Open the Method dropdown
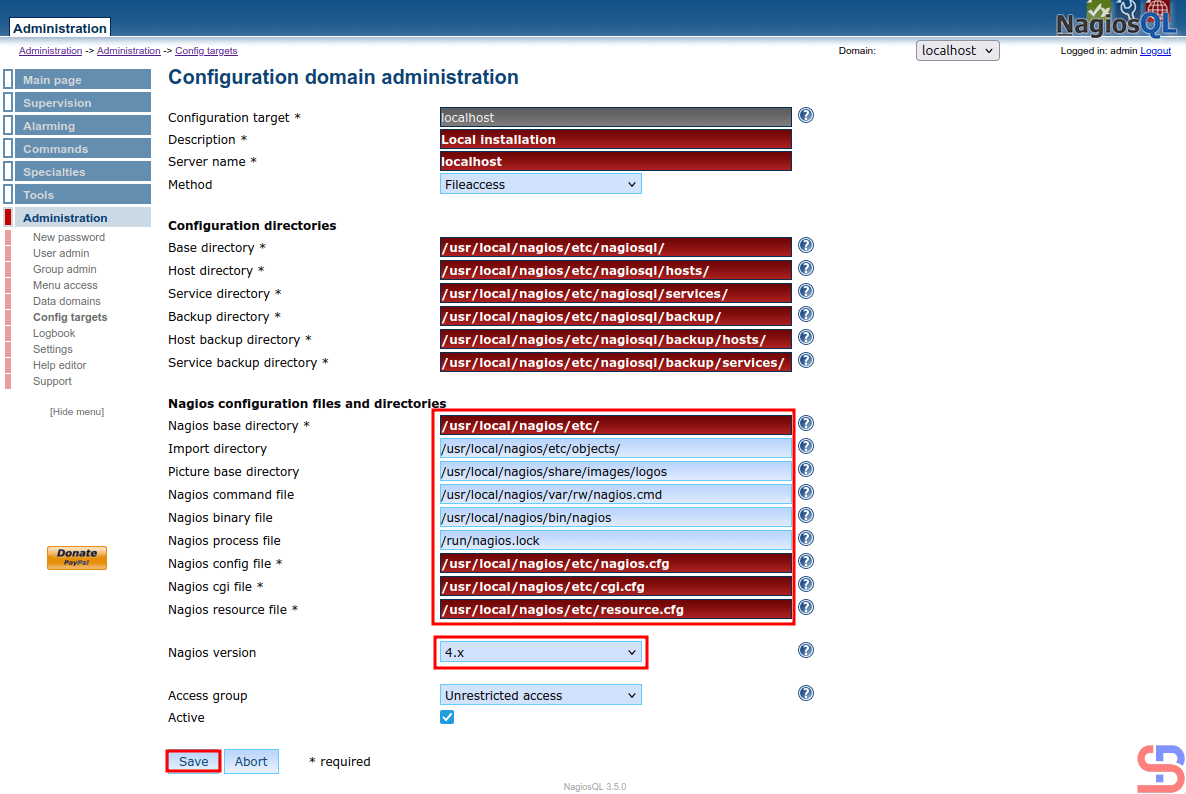Image resolution: width=1186 pixels, height=794 pixels. tap(540, 185)
